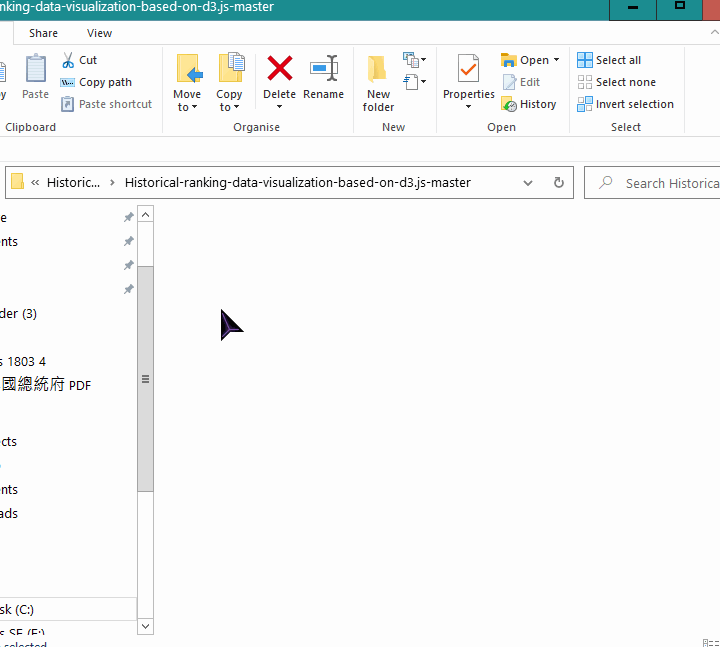Click the navigation pane scrollbar thumb

click(x=146, y=379)
